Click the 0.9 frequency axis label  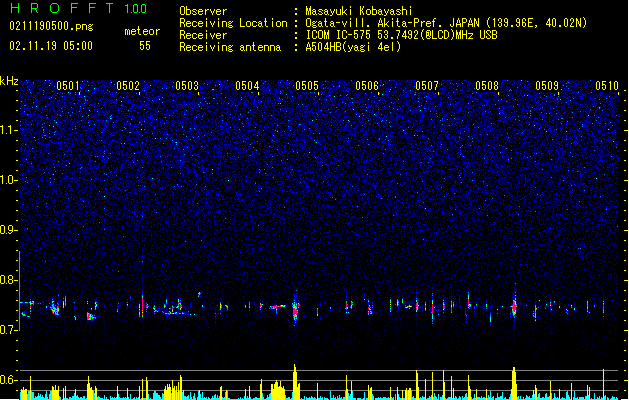(8, 230)
